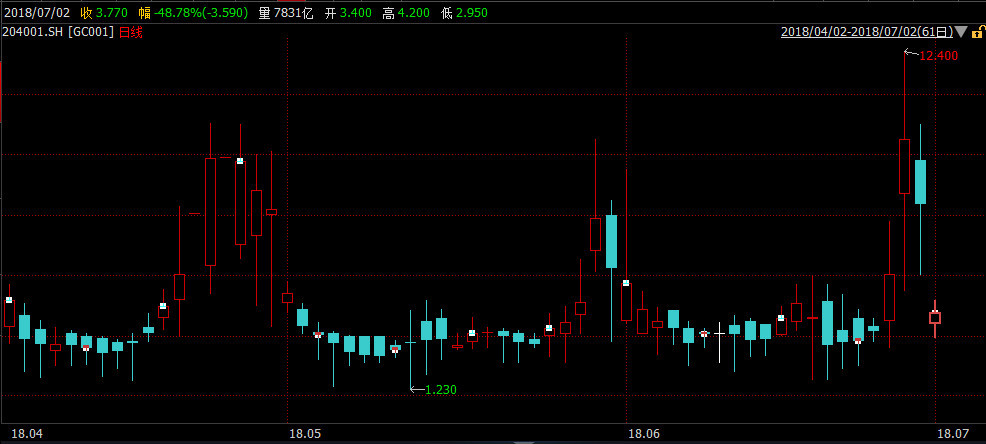Click the [GC001] security name

[x=91, y=33]
